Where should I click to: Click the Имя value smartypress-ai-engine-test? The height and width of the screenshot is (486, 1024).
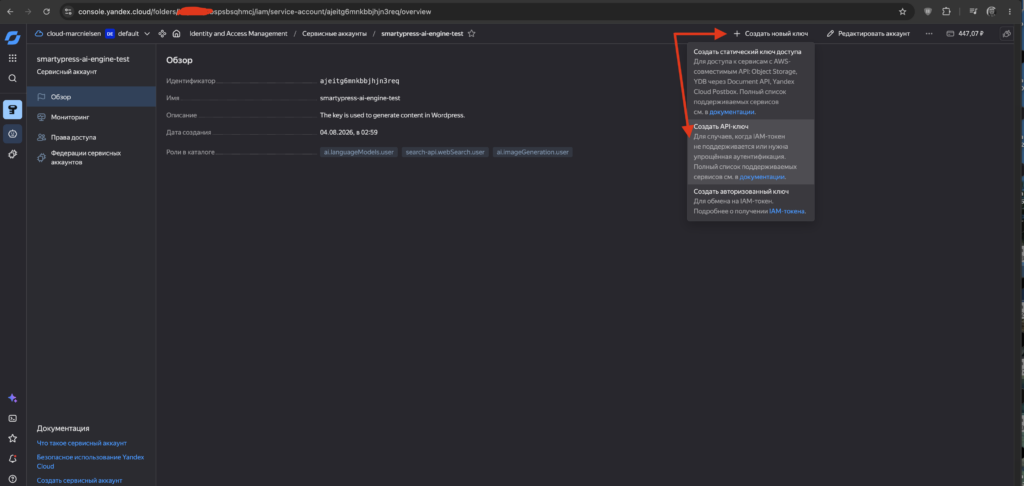click(x=360, y=98)
